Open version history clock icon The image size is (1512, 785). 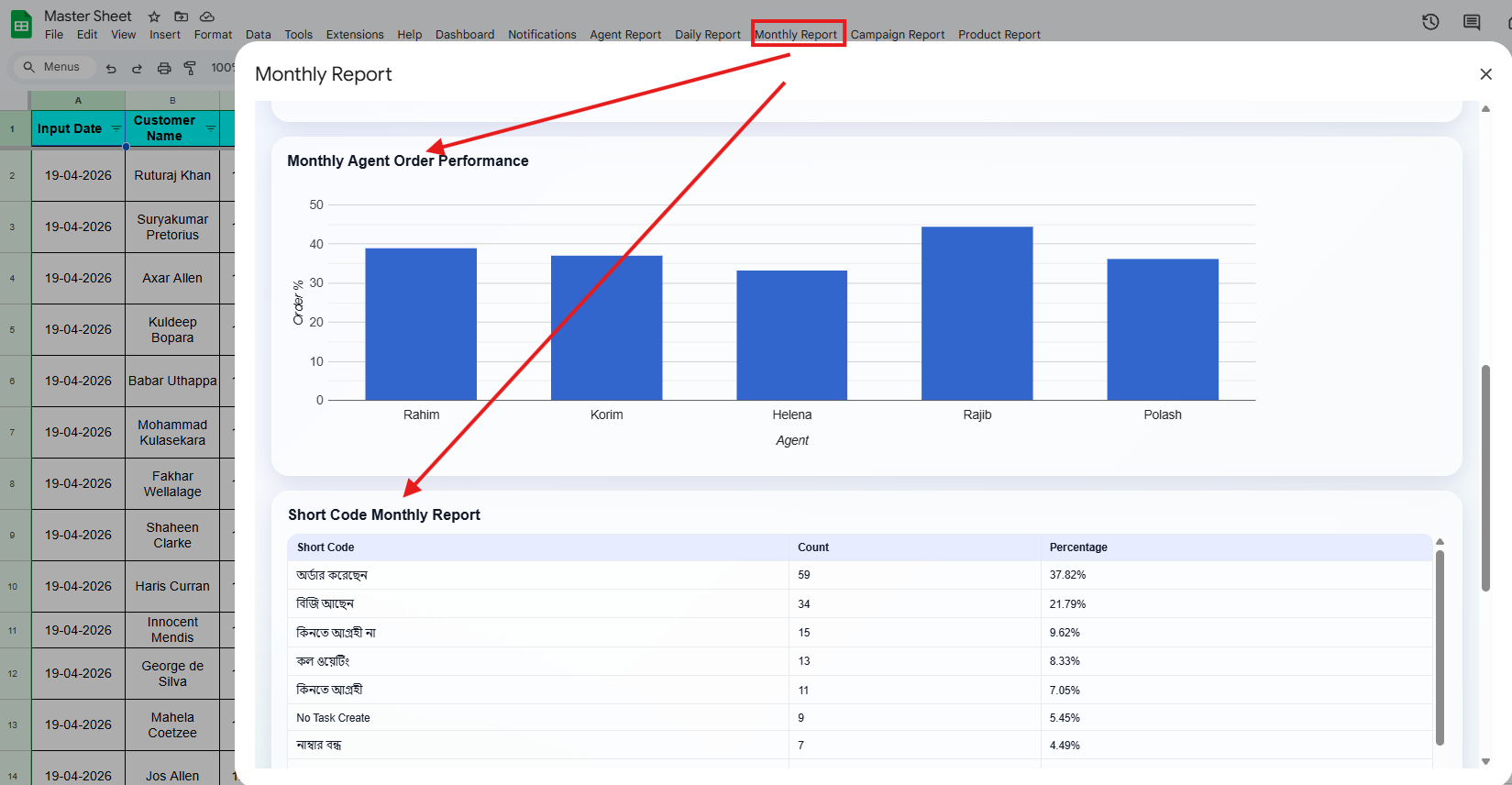pyautogui.click(x=1430, y=22)
